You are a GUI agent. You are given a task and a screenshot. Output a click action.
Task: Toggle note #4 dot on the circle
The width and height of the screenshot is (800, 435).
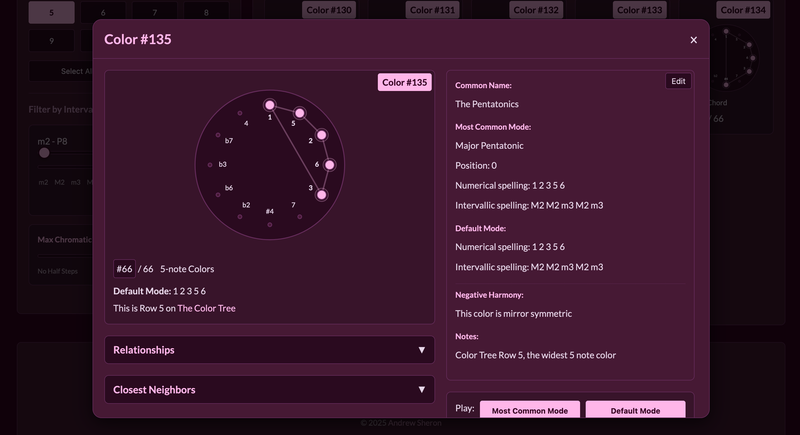click(269, 225)
